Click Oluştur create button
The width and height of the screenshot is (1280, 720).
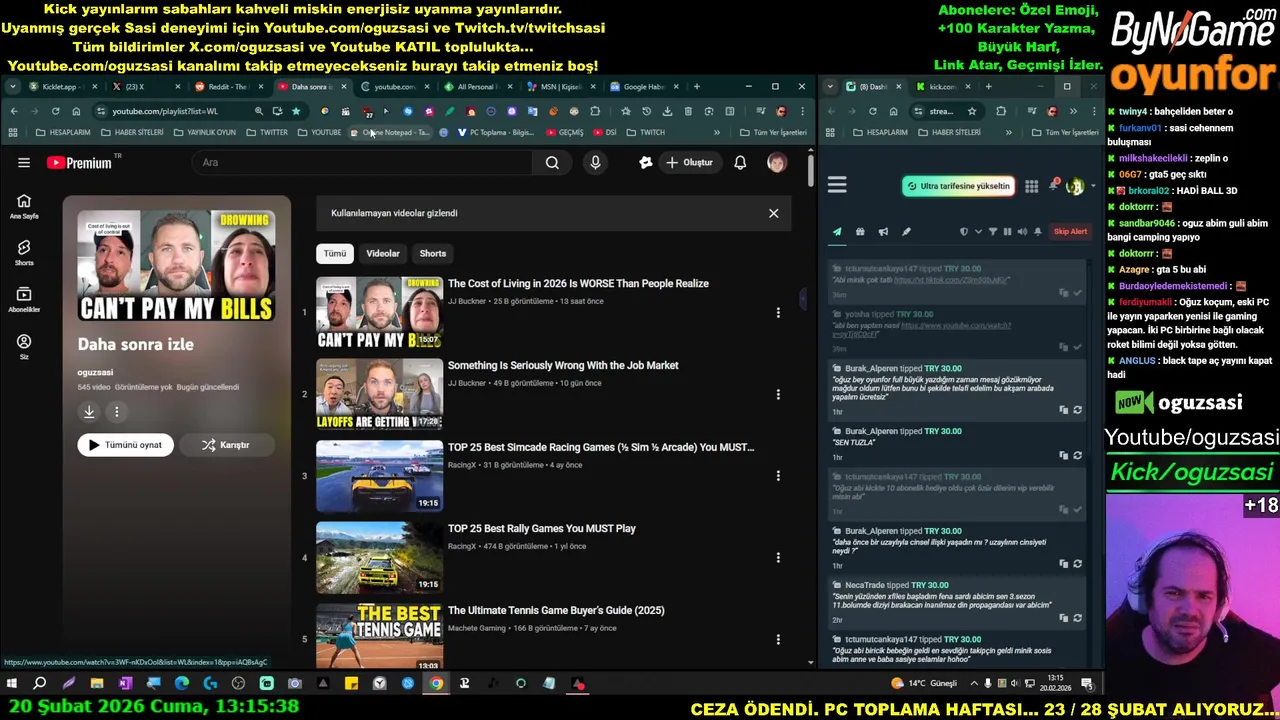tap(689, 162)
